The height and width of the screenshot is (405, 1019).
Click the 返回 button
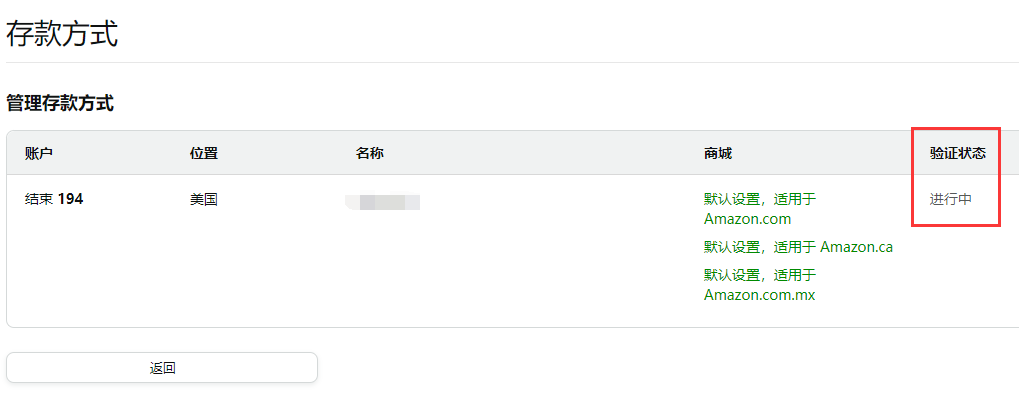162,368
